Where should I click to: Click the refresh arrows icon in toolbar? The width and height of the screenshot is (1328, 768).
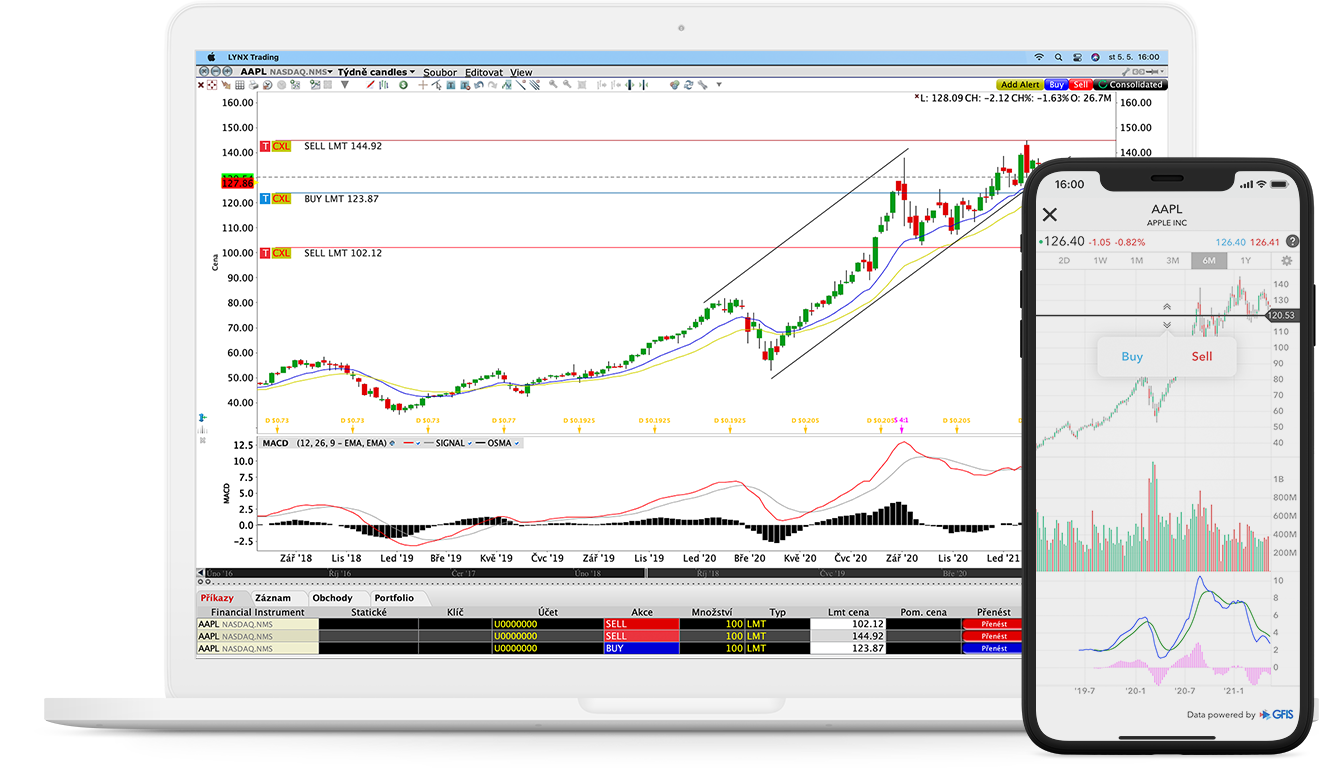point(689,85)
